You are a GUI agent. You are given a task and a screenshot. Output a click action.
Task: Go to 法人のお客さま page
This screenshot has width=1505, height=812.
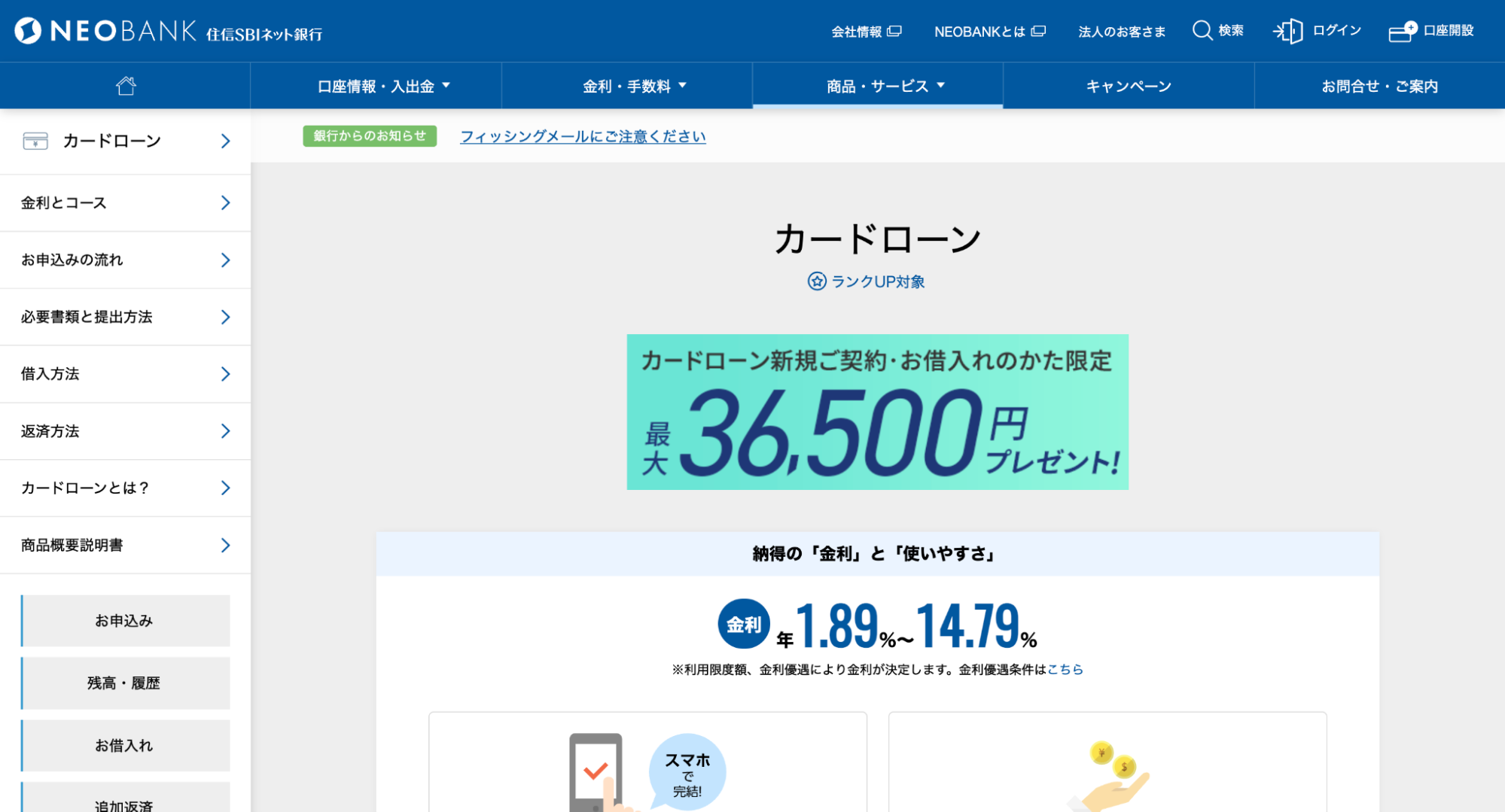pos(1121,32)
